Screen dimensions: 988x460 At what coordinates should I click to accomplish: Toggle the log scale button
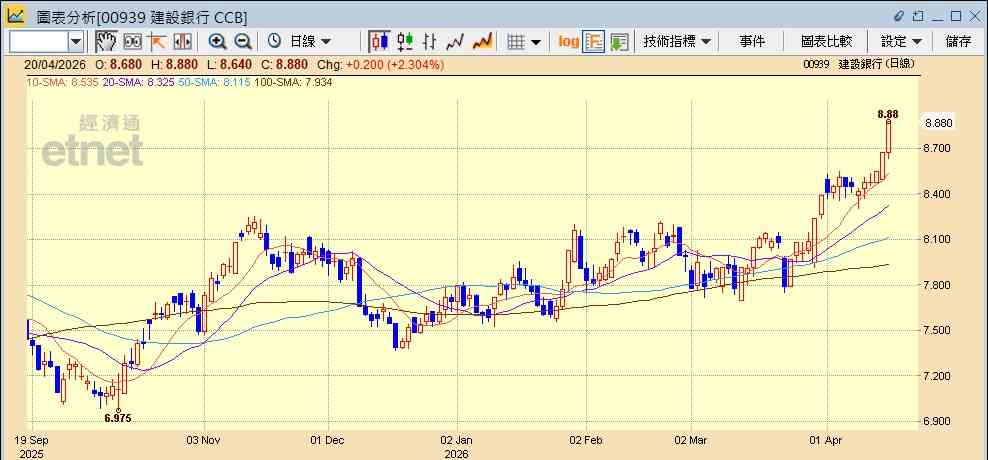[568, 42]
